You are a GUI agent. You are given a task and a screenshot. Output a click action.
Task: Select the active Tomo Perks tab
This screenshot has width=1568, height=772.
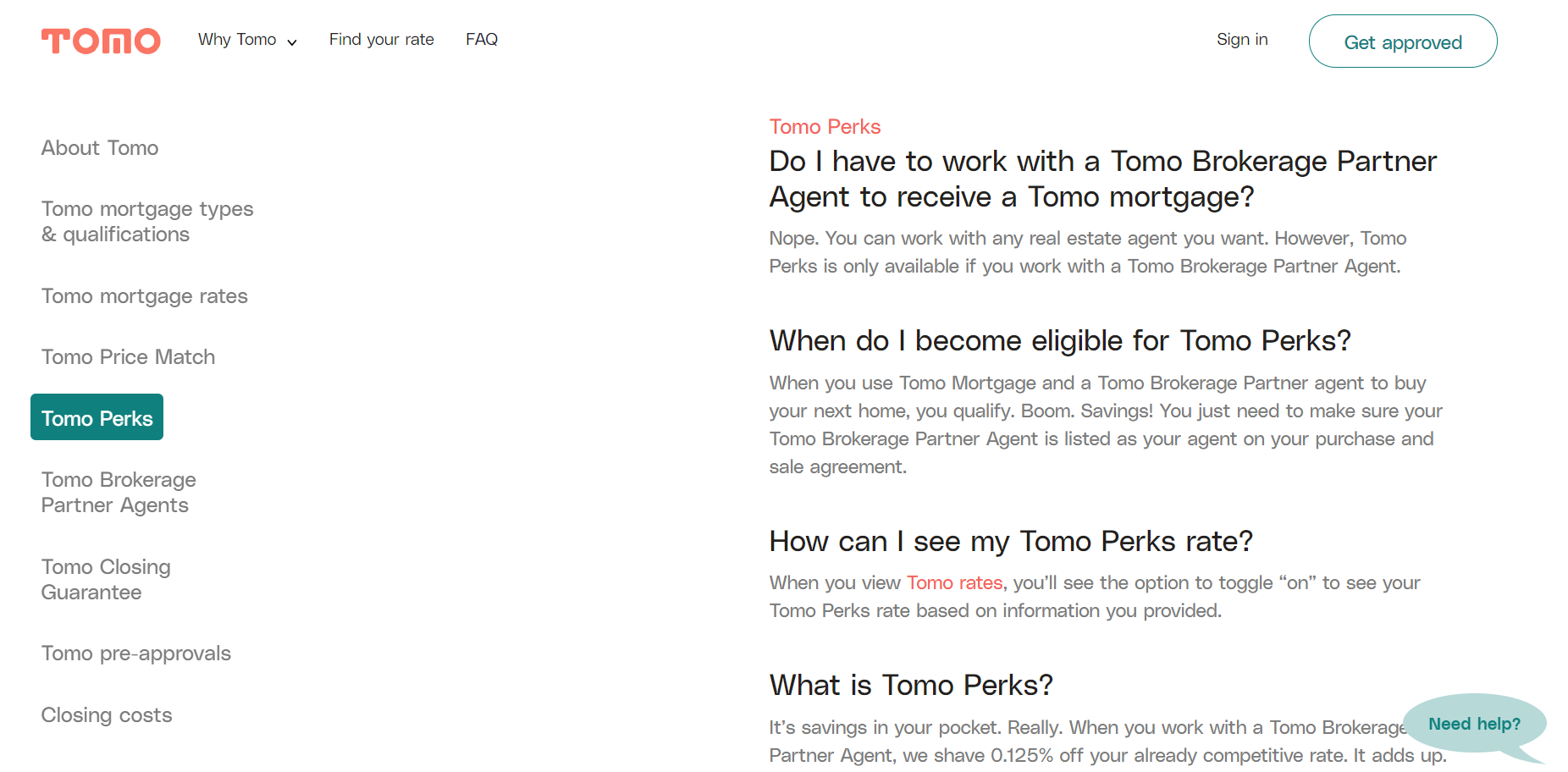[x=97, y=417]
